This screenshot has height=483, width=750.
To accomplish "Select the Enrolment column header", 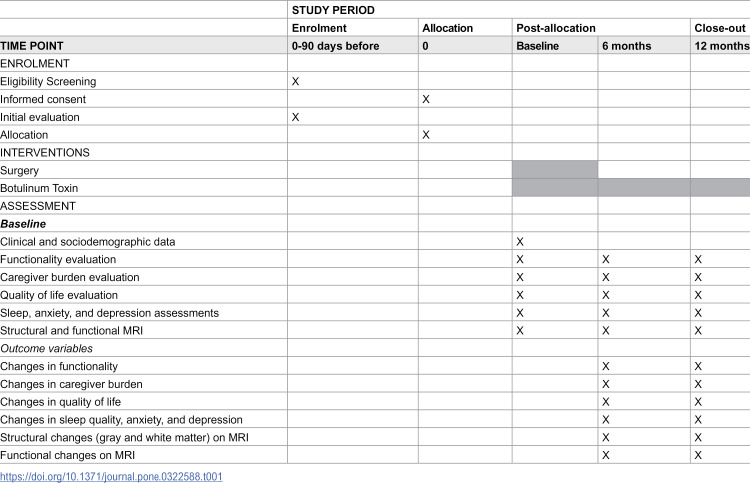I will [353, 28].
